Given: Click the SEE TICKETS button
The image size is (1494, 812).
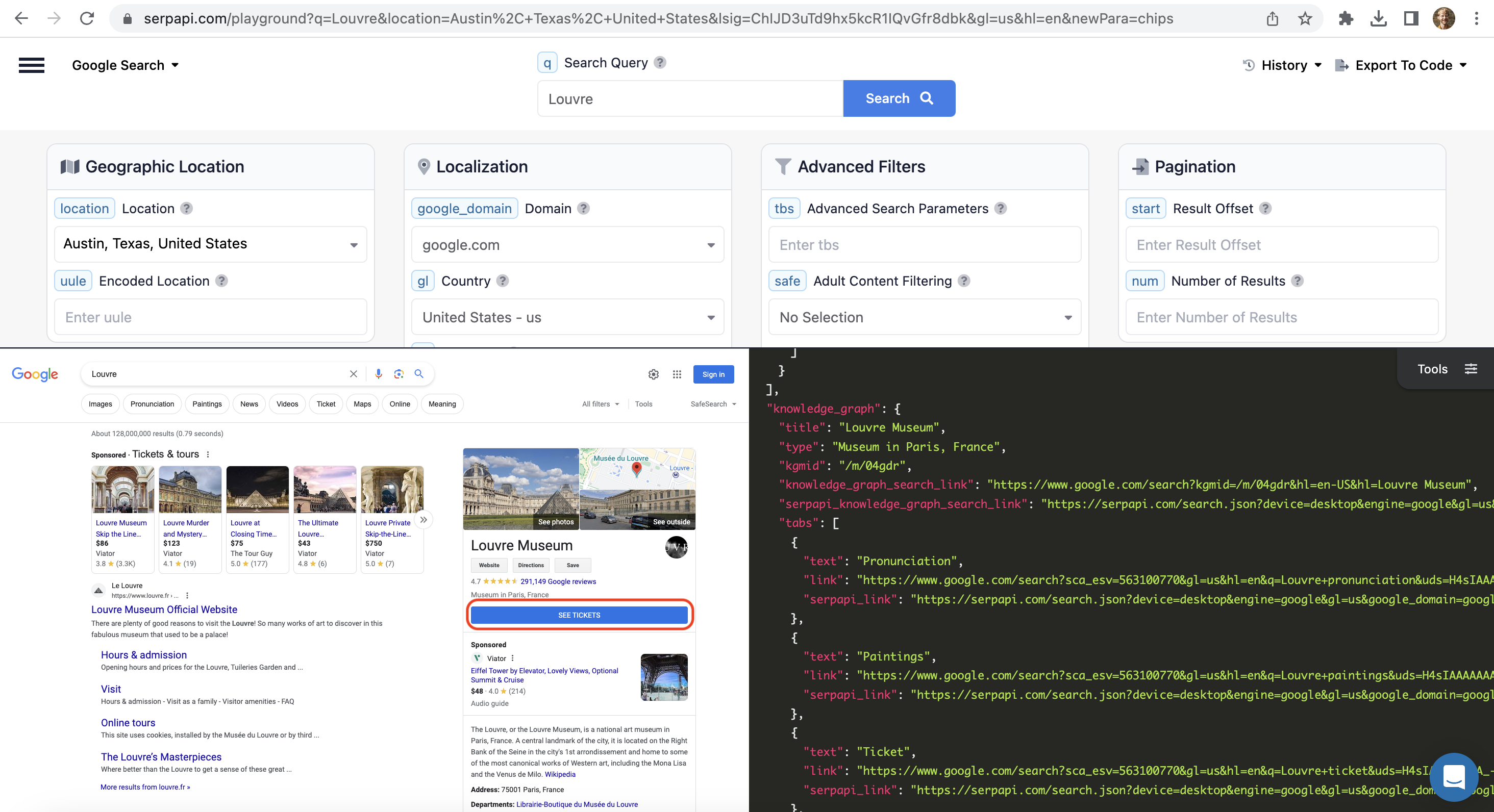Looking at the screenshot, I should (x=579, y=615).
